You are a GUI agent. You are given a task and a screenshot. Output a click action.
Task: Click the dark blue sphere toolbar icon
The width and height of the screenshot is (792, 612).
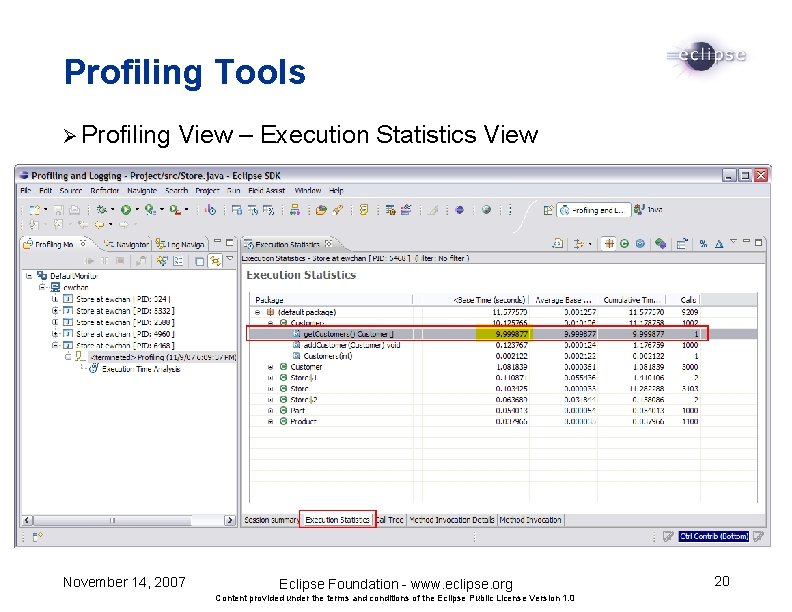tap(459, 210)
